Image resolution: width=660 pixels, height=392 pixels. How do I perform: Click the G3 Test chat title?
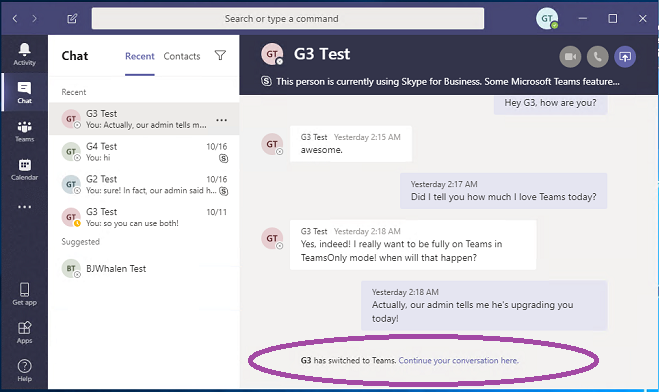(322, 54)
